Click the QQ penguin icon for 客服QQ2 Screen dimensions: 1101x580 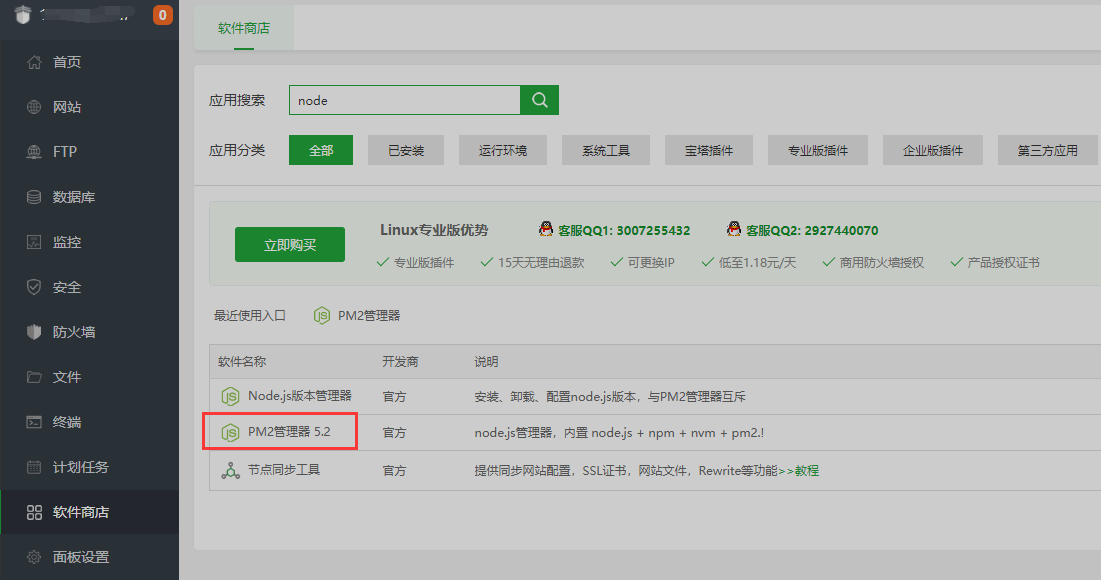coord(734,229)
